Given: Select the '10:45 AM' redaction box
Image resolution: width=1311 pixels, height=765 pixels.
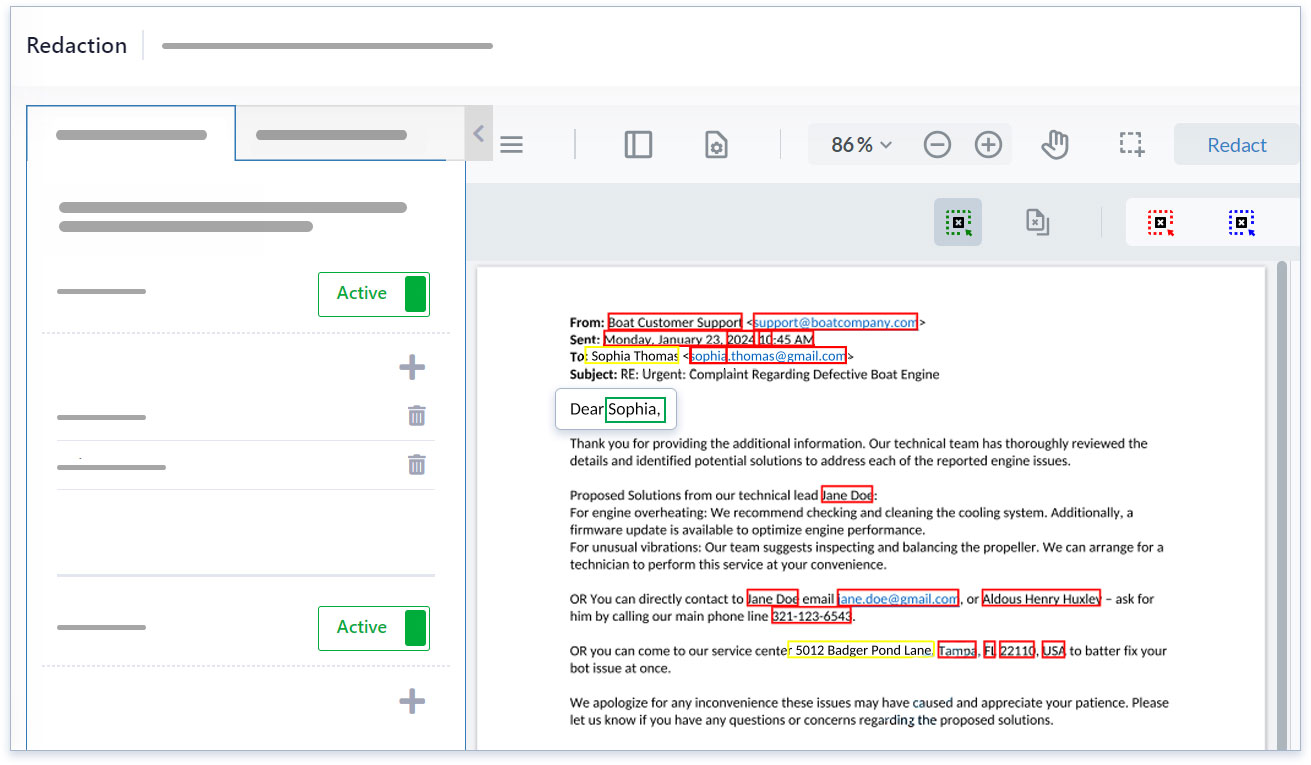Looking at the screenshot, I should 785,339.
